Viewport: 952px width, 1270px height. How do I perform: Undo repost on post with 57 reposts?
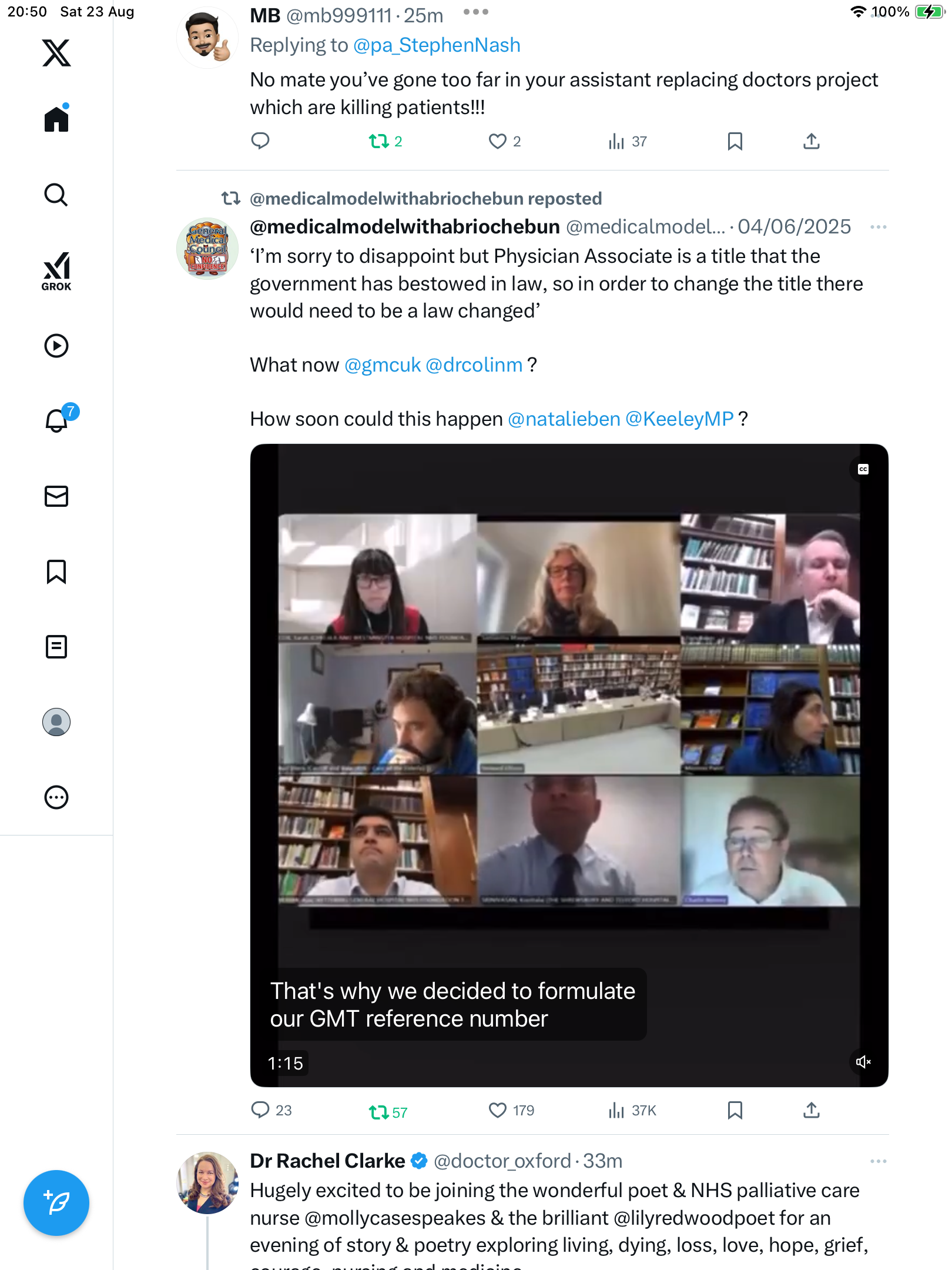[x=379, y=1111]
